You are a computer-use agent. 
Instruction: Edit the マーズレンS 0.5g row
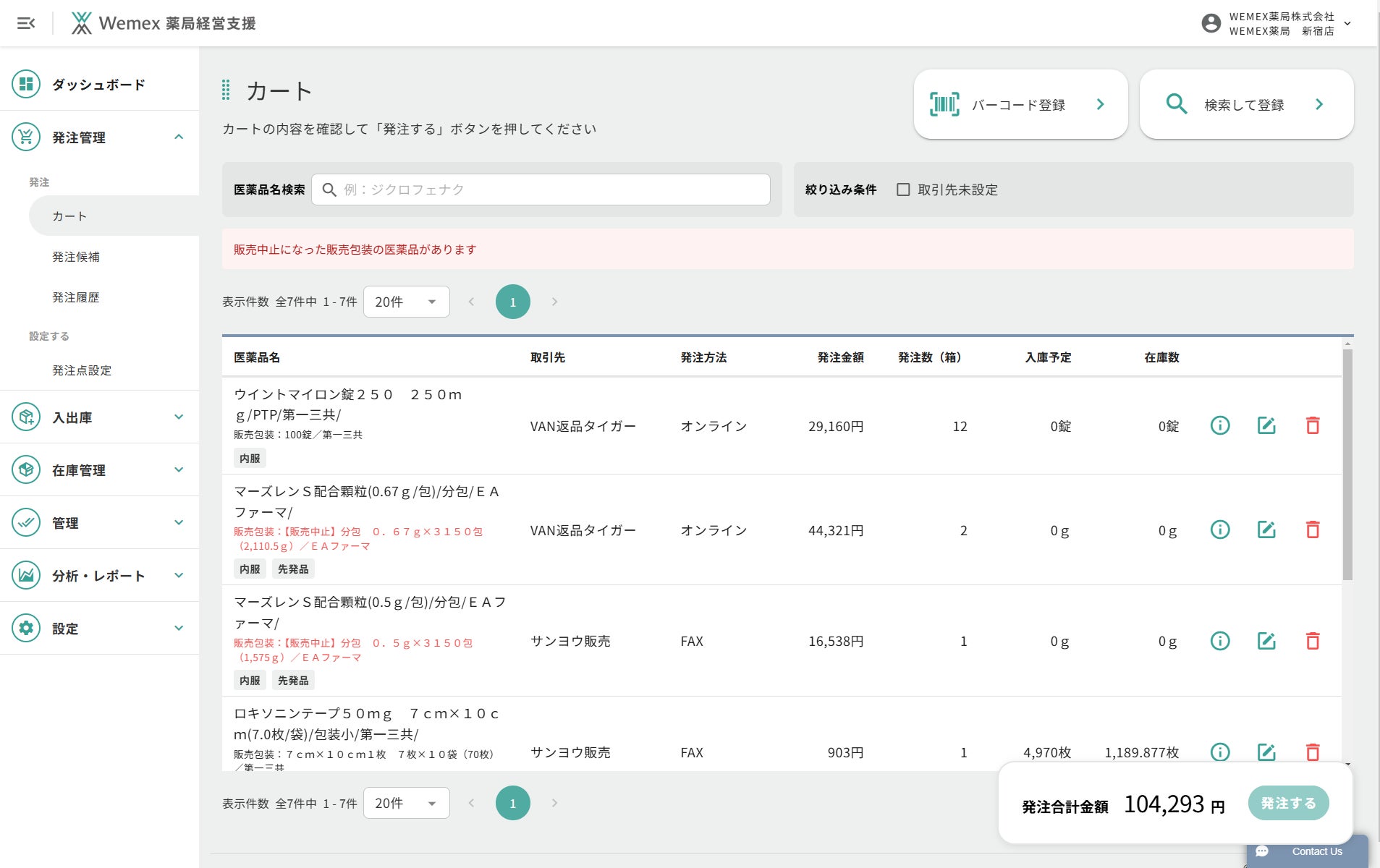pos(1266,641)
